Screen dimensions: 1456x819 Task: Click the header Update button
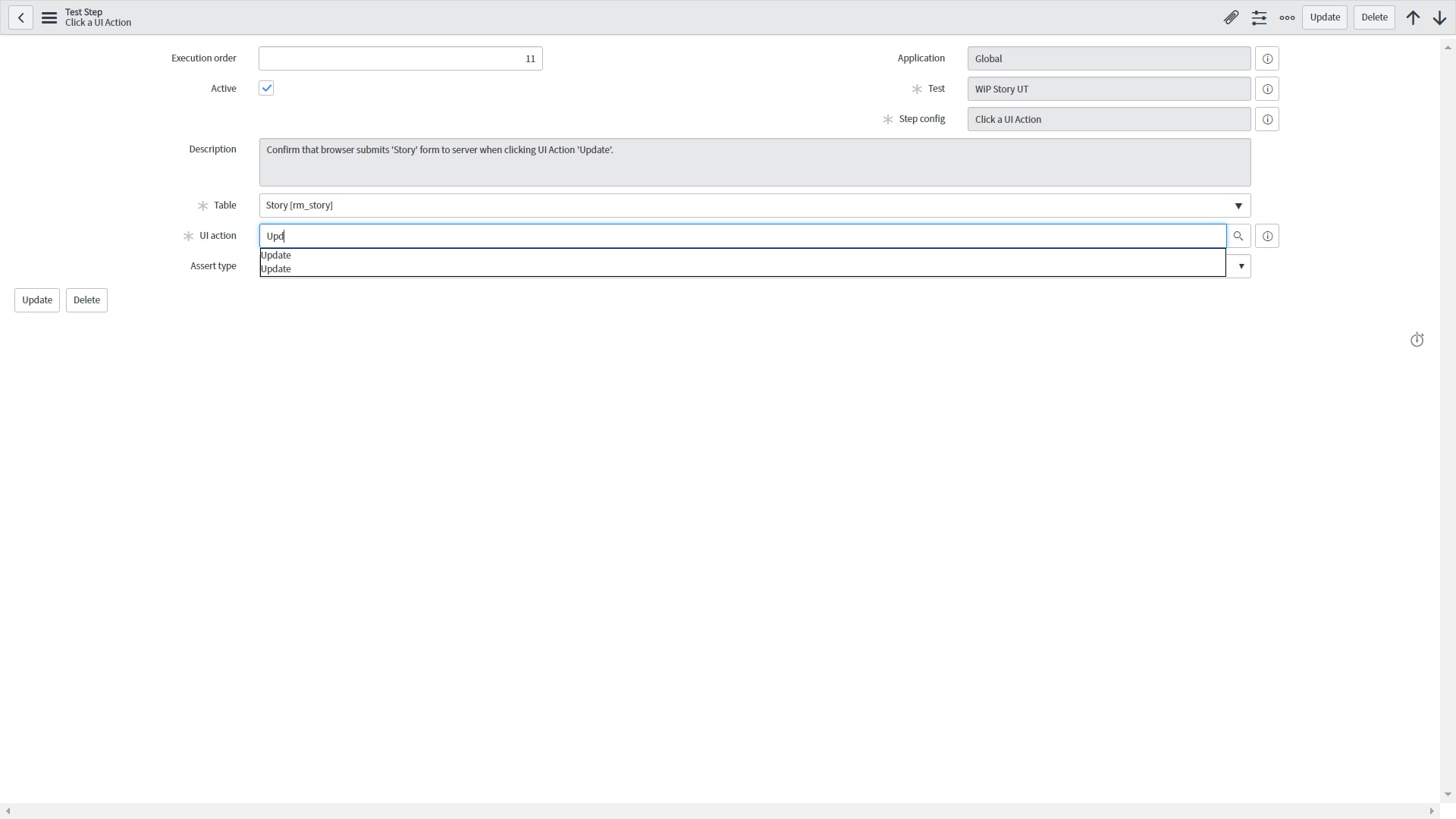1325,17
